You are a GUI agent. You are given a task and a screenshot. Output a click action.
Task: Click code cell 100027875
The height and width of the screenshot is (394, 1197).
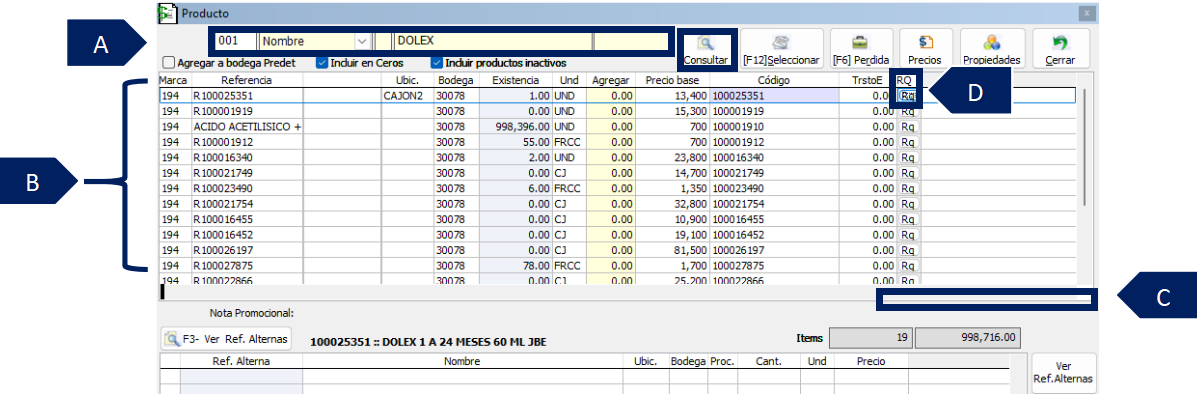coord(774,266)
